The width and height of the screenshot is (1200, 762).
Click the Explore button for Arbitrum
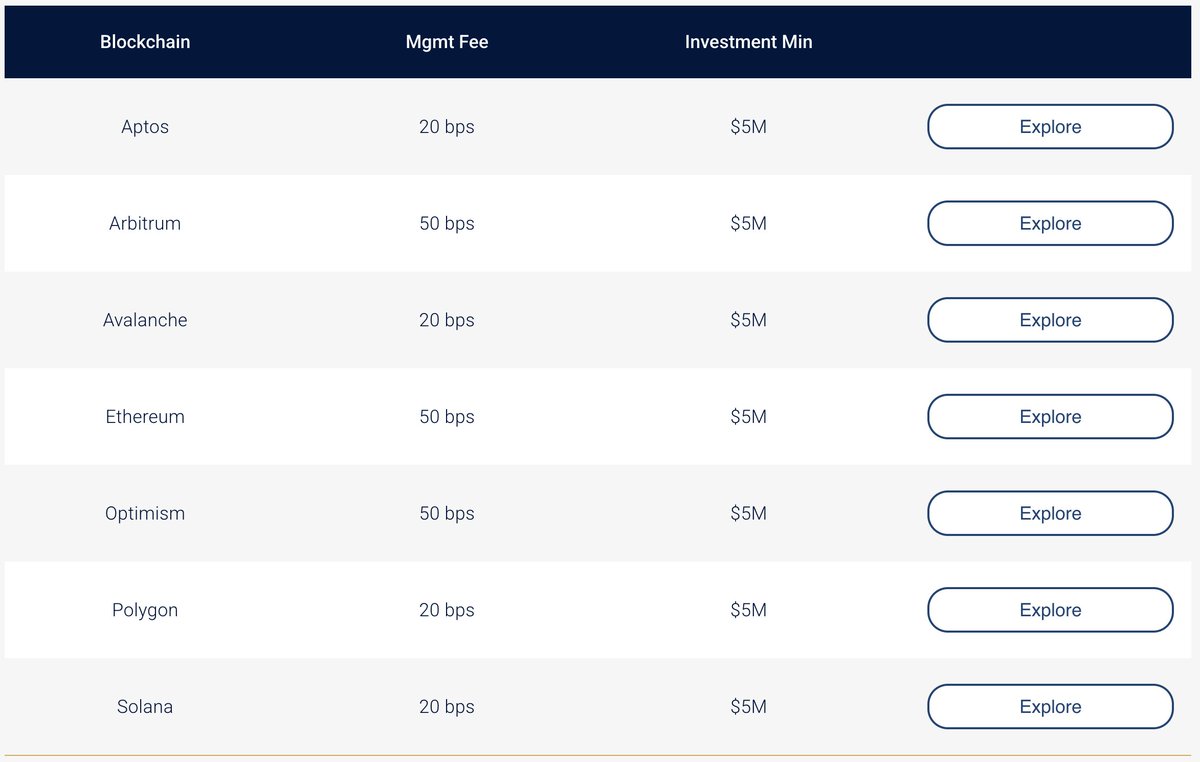coord(1050,223)
